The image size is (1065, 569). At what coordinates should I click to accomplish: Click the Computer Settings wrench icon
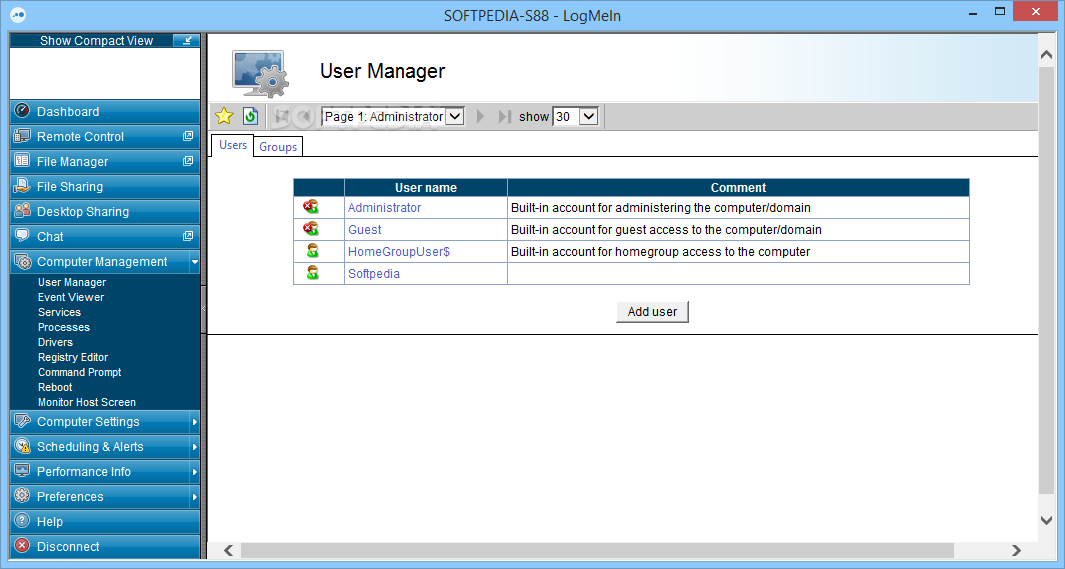[22, 421]
